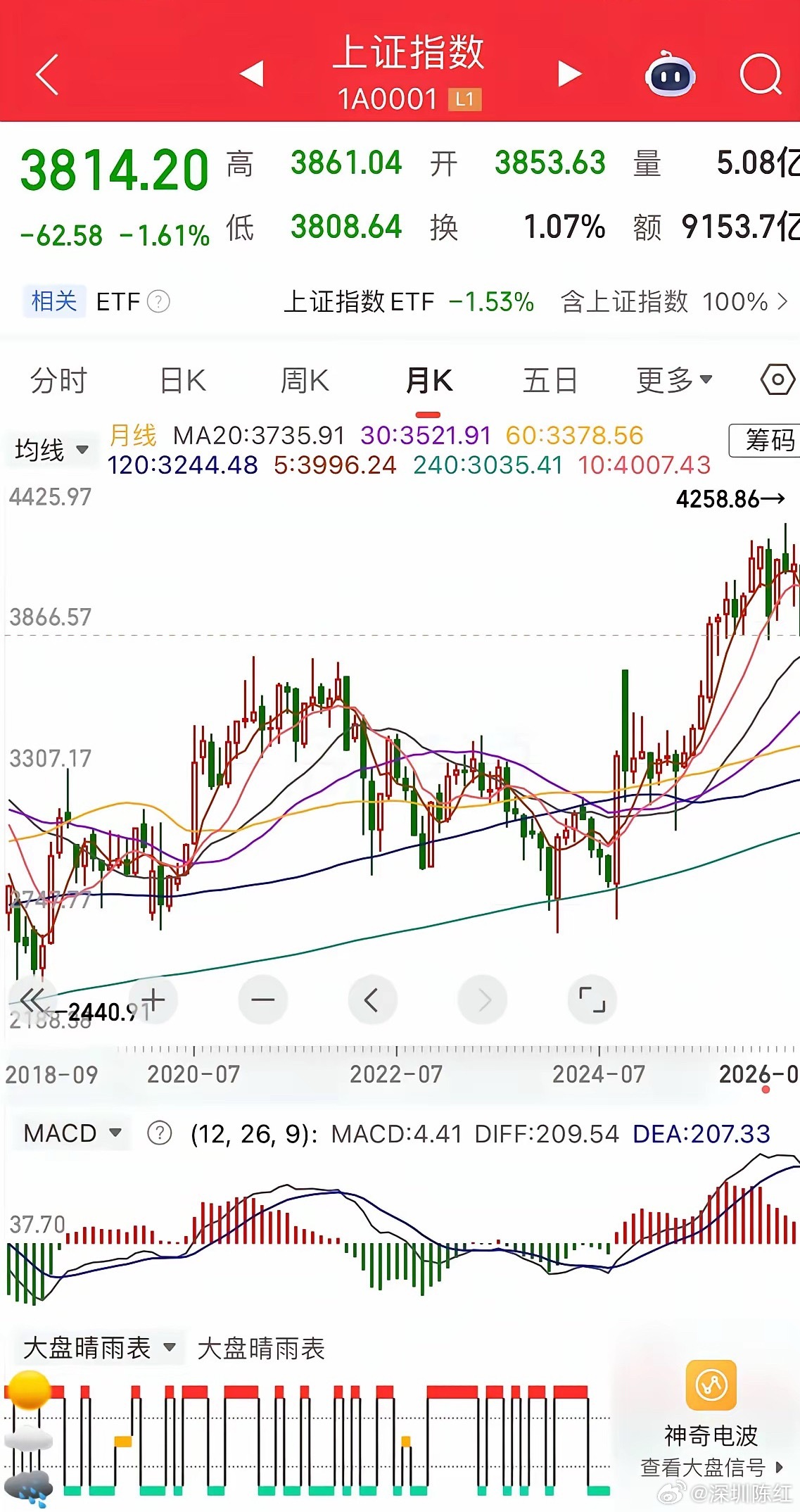The image size is (800, 1512).
Task: Tap the 4258.86 high label
Action: pos(730,499)
